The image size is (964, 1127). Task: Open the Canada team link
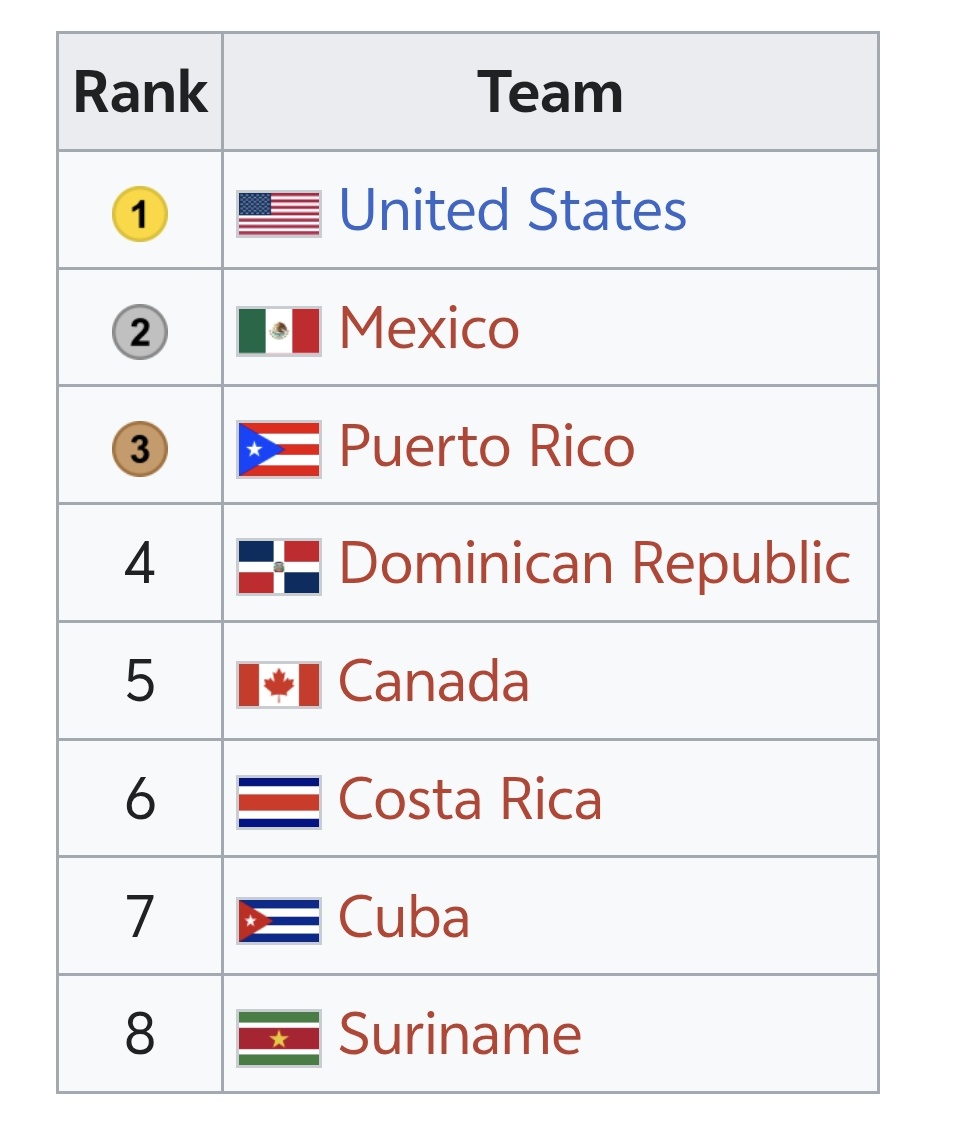click(433, 681)
